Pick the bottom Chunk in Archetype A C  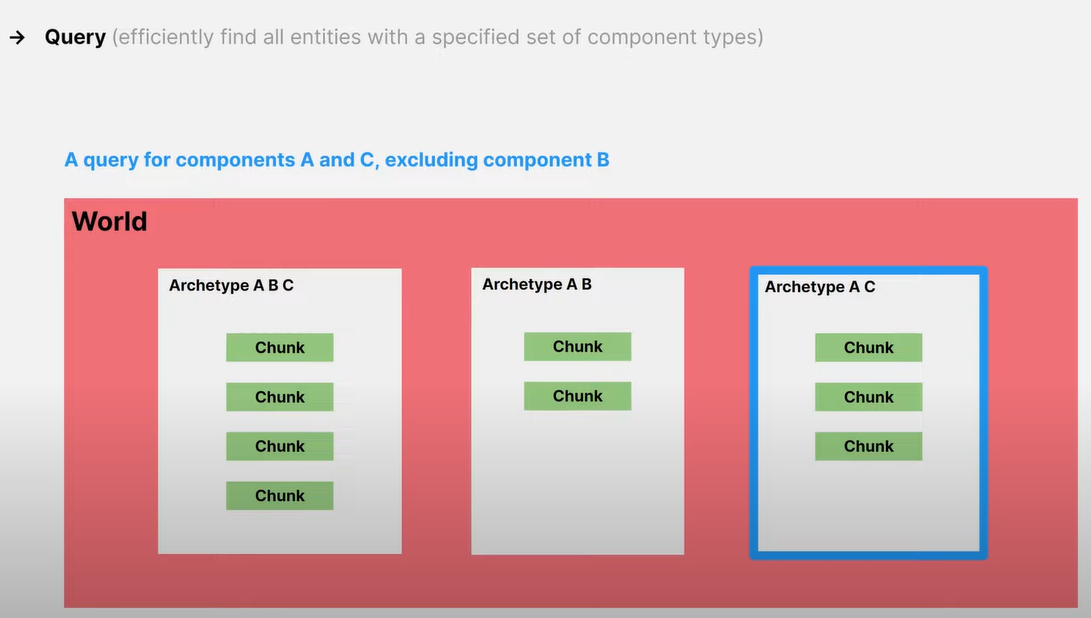[x=868, y=446]
